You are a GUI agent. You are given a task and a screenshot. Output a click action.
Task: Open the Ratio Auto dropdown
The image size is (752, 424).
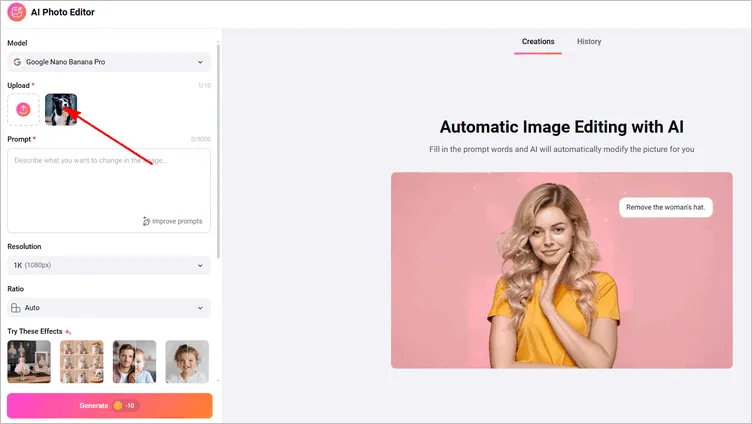coord(109,308)
